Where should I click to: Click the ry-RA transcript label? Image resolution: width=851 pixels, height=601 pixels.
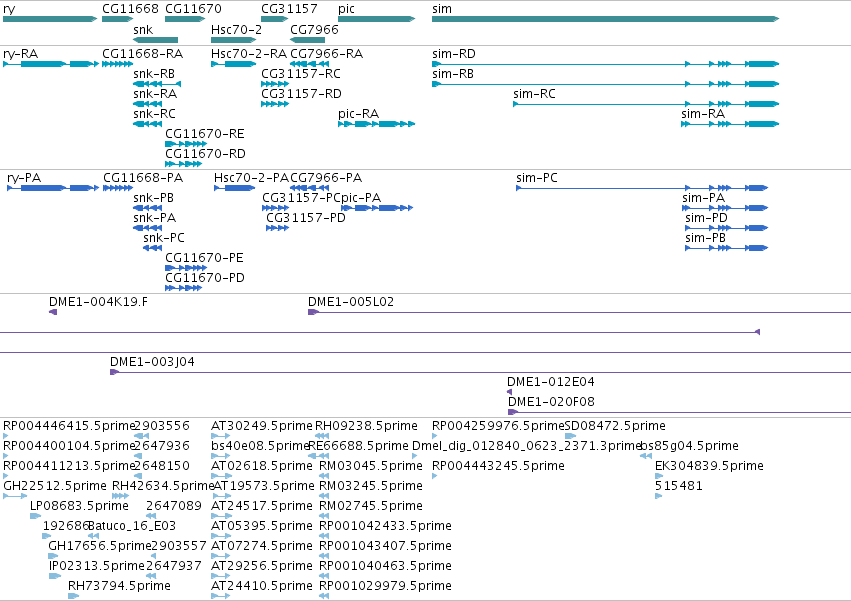tap(21, 54)
